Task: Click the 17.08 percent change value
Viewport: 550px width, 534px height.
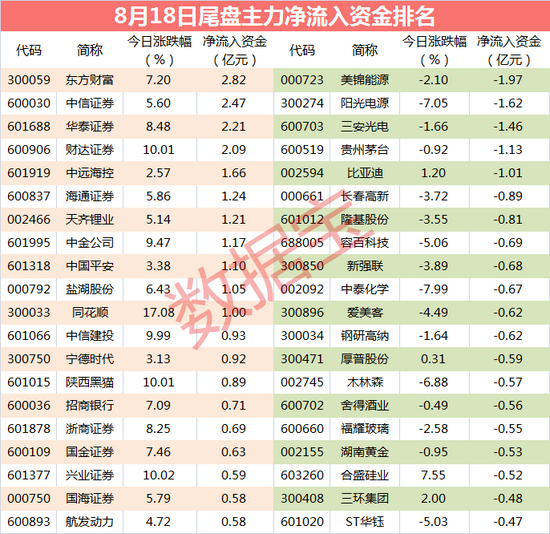Action: pyautogui.click(x=159, y=313)
